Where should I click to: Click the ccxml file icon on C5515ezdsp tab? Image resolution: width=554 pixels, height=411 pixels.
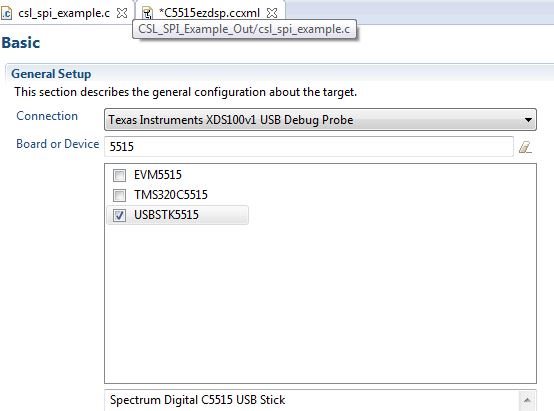147,13
